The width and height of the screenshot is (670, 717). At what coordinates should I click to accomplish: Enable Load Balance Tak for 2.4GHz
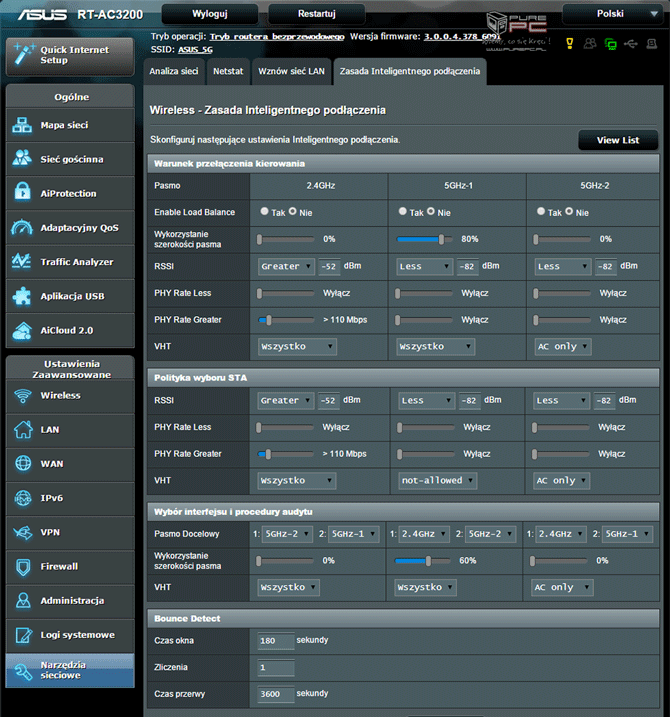(264, 212)
